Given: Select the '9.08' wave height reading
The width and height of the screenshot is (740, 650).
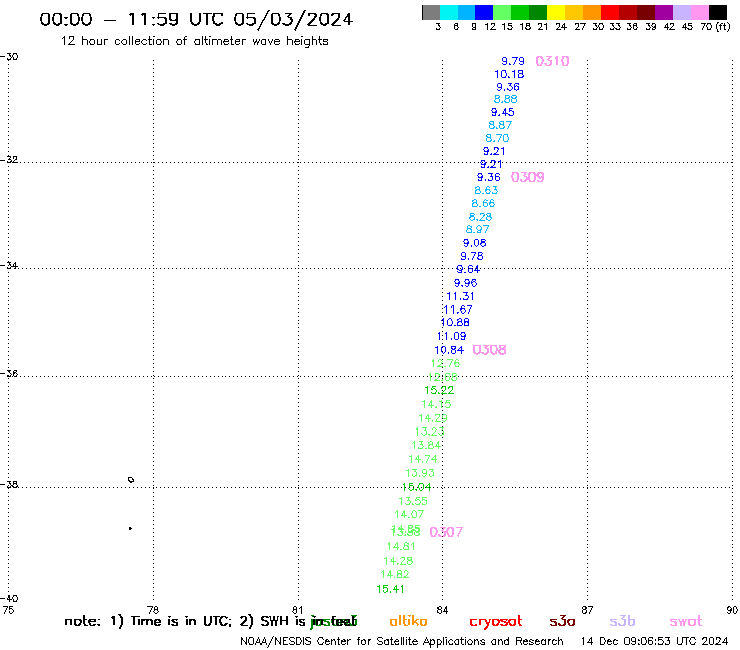Looking at the screenshot, I should pos(475,243).
